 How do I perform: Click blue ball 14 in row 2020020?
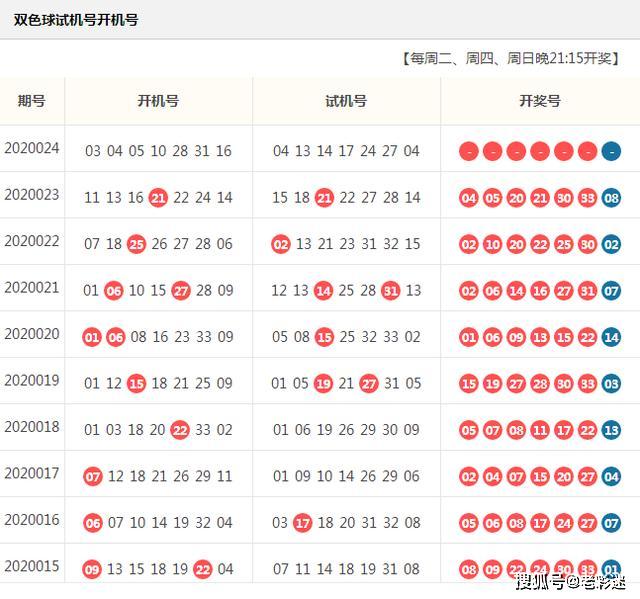click(611, 337)
